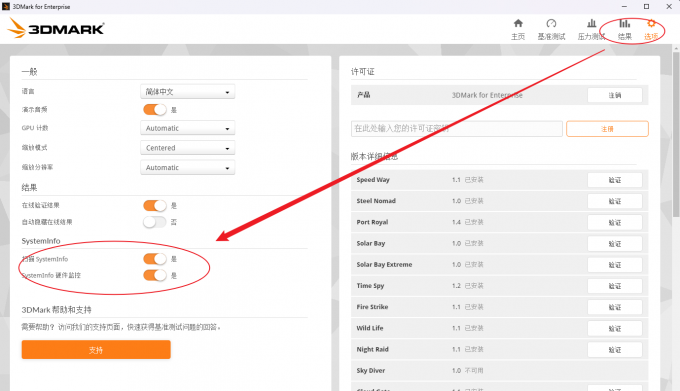Open the Options gear icon
Image resolution: width=680 pixels, height=391 pixels.
[651, 23]
